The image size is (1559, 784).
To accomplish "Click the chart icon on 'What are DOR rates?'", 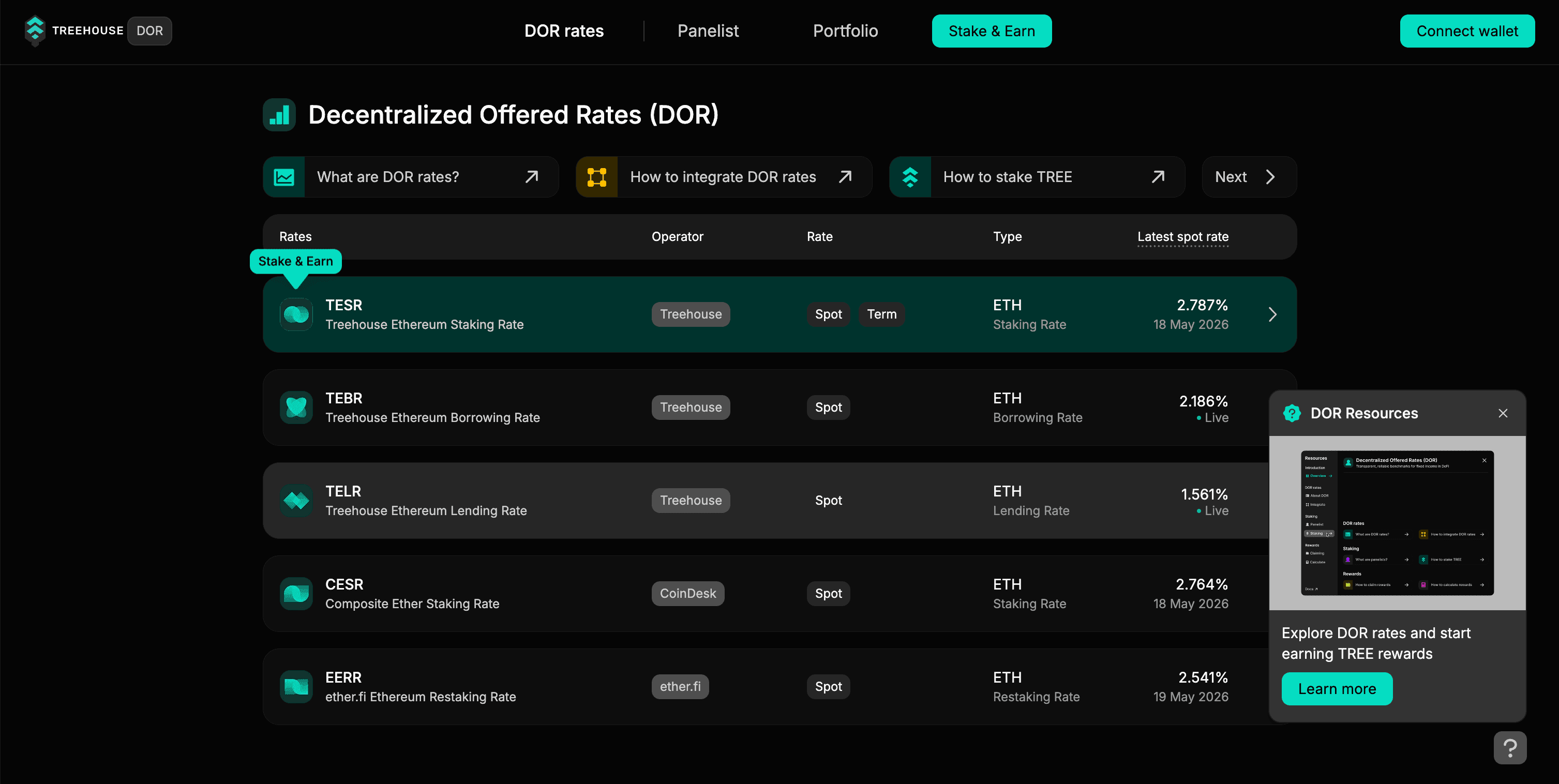I will tap(284, 177).
